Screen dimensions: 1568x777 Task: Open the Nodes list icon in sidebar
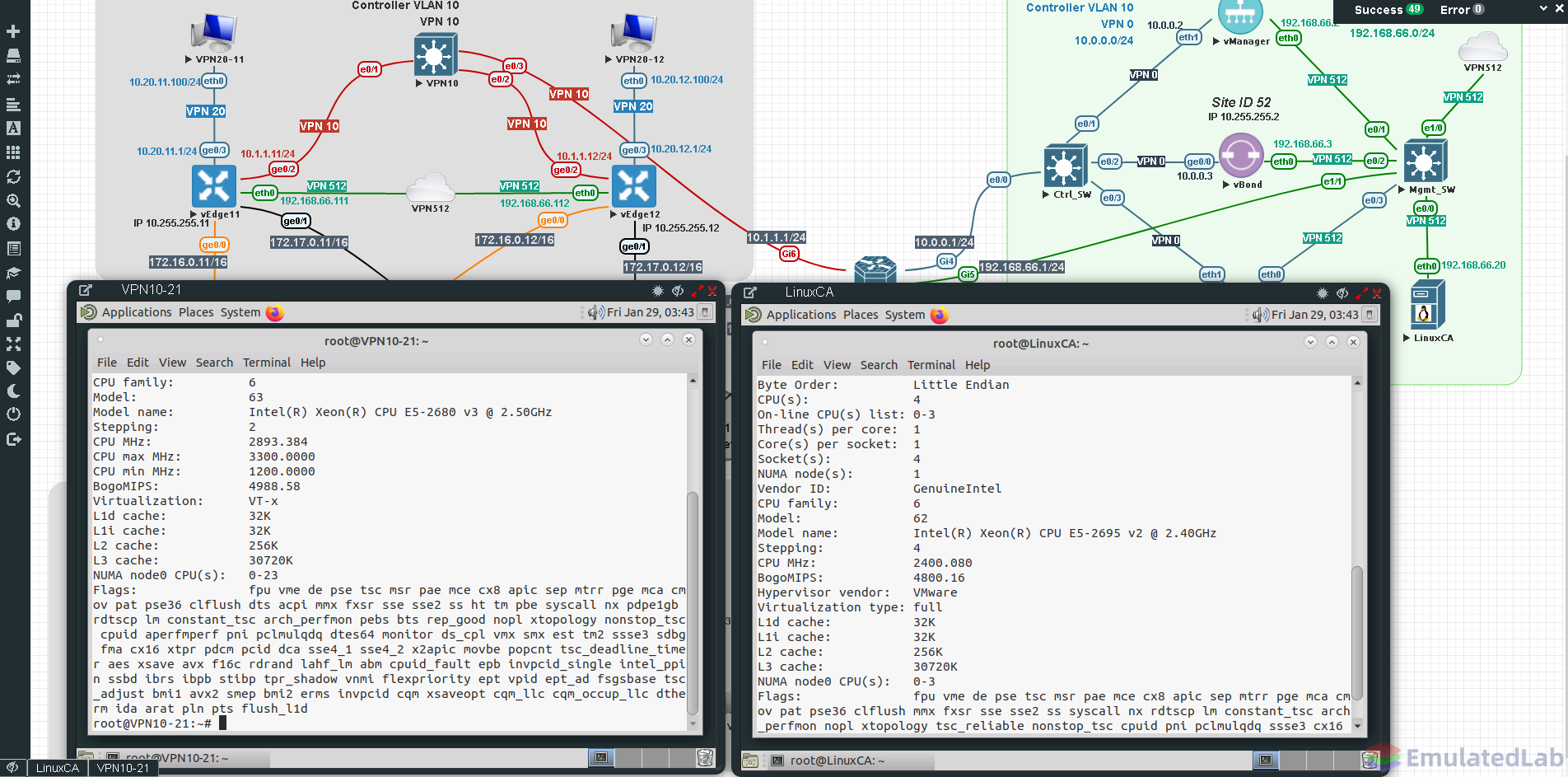pos(13,55)
